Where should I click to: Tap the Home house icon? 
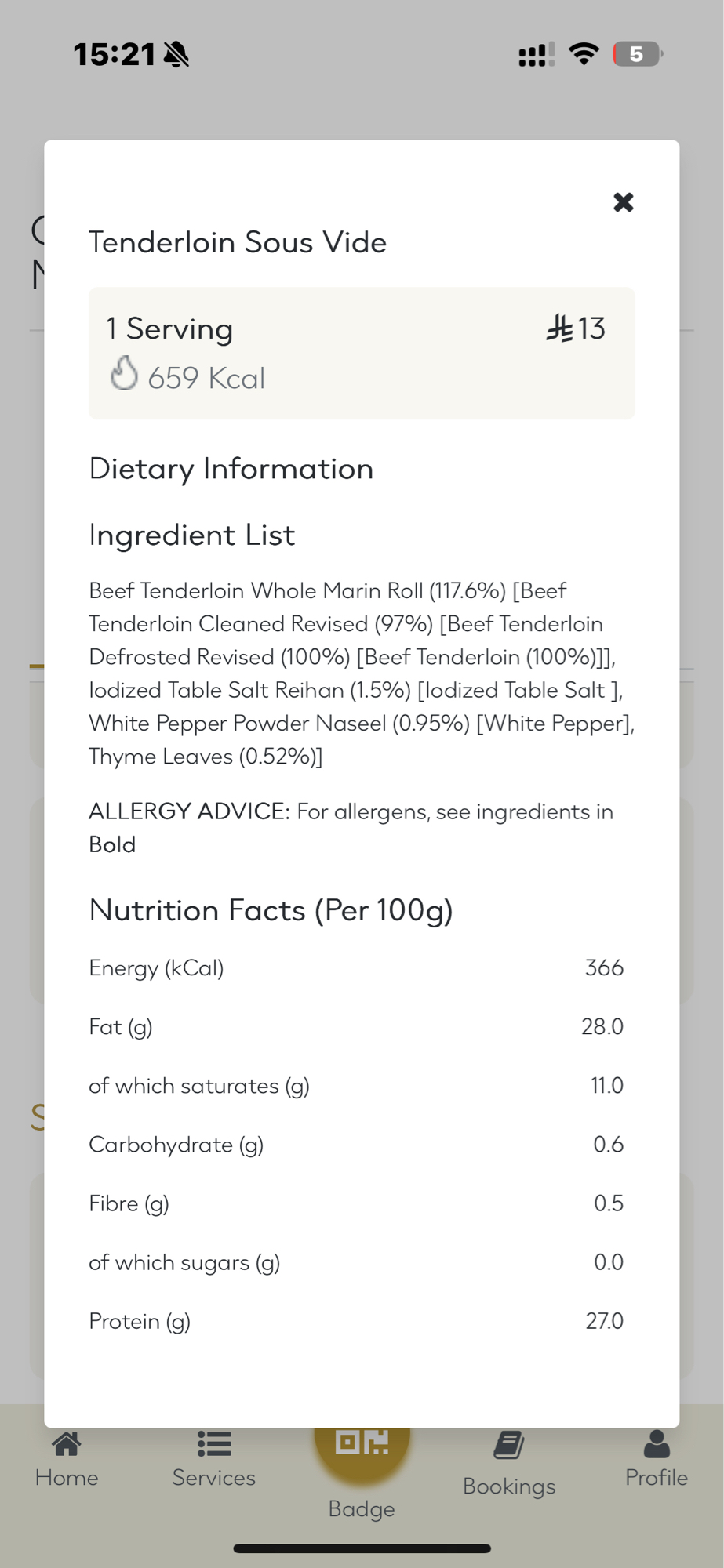[x=67, y=1444]
